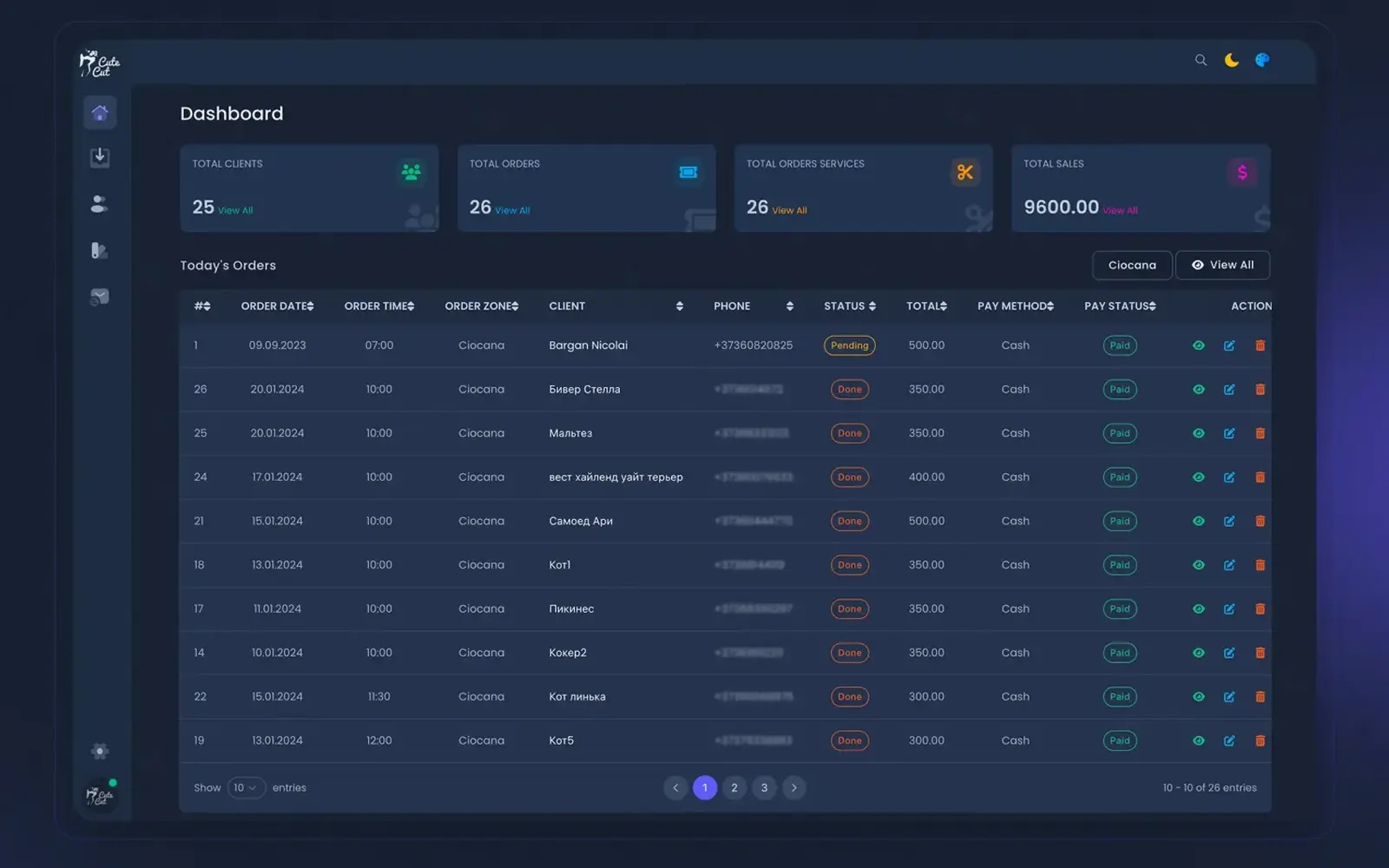
Task: Click the View All orders button
Action: pos(1222,266)
